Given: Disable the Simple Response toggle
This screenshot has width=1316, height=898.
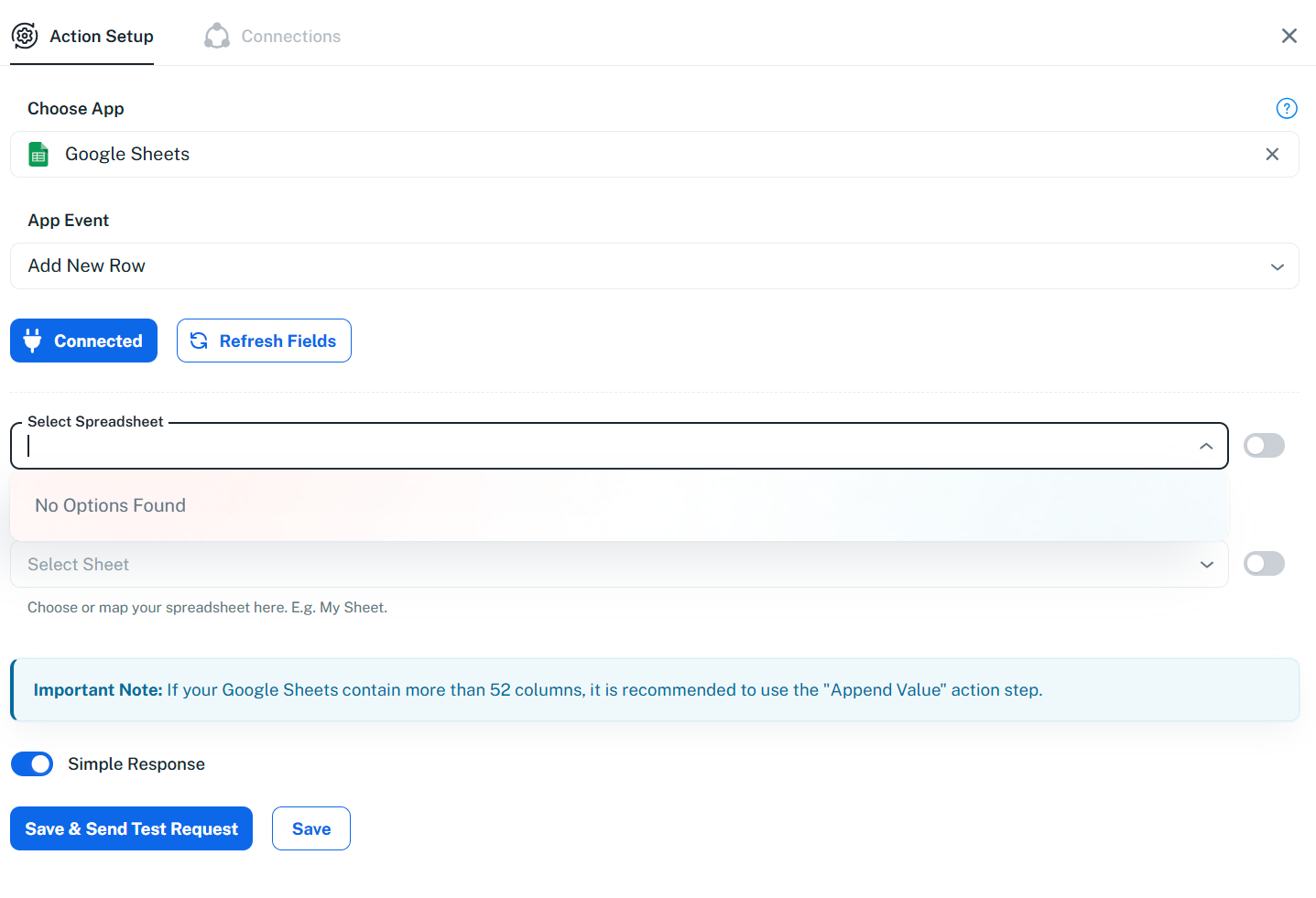Looking at the screenshot, I should click(x=32, y=763).
